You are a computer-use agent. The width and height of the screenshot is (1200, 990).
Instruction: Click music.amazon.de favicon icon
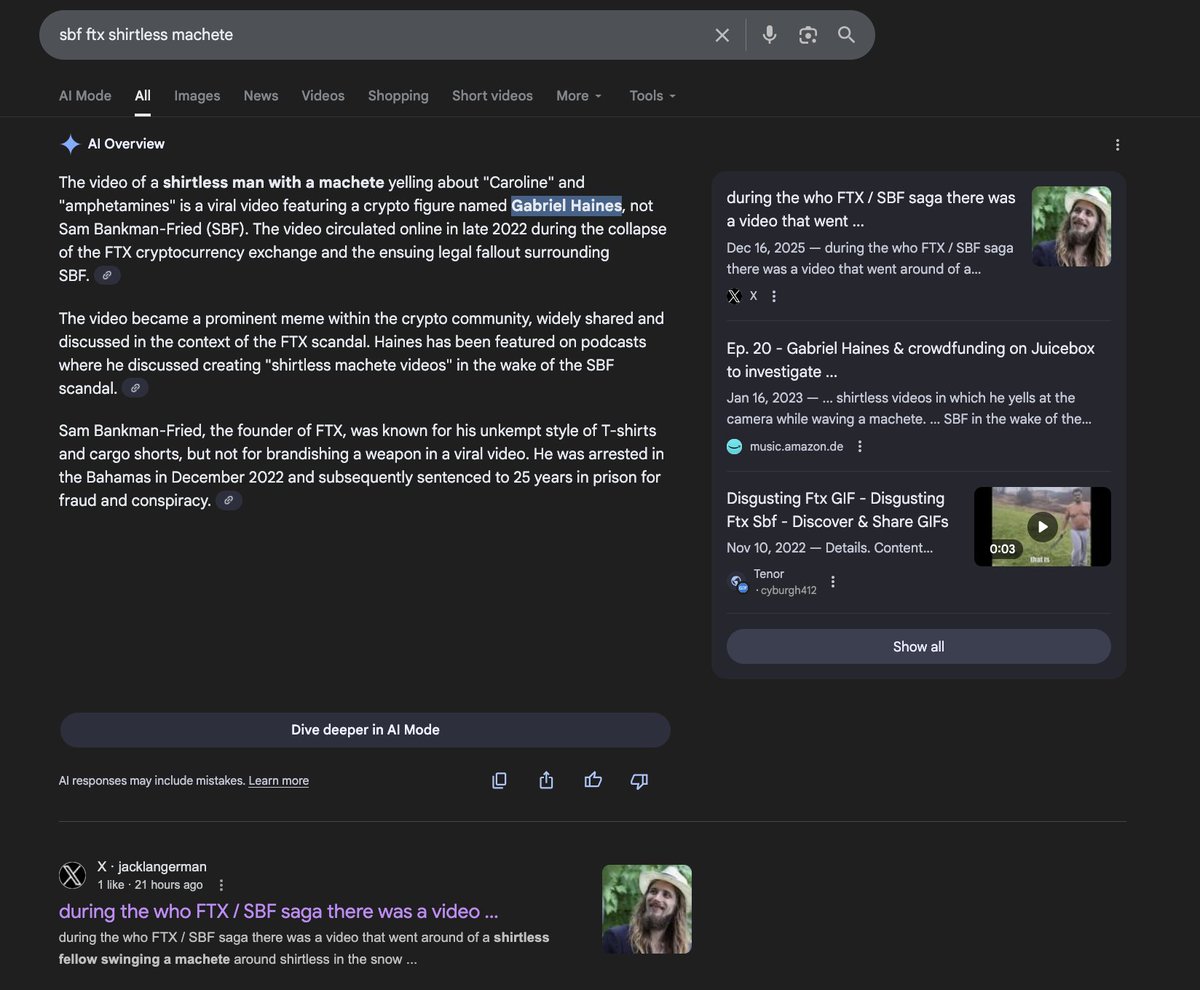734,446
